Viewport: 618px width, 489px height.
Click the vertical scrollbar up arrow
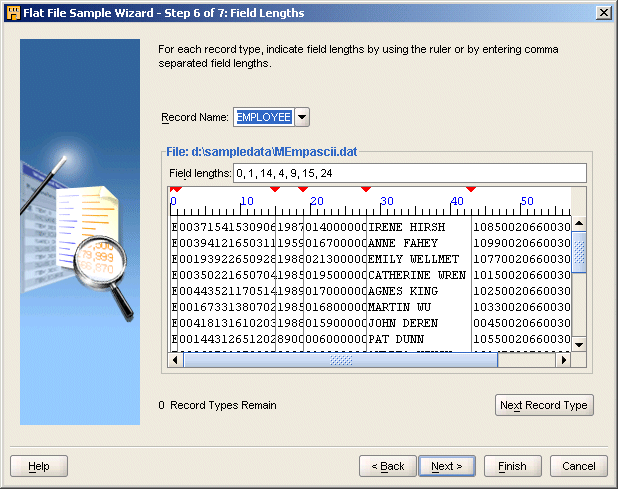[x=579, y=224]
